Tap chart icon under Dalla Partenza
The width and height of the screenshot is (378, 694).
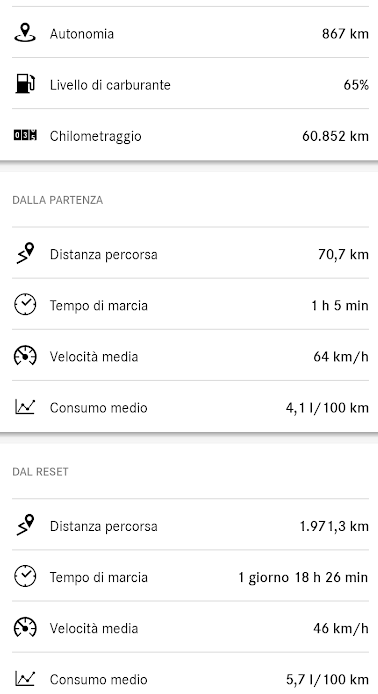tap(25, 407)
